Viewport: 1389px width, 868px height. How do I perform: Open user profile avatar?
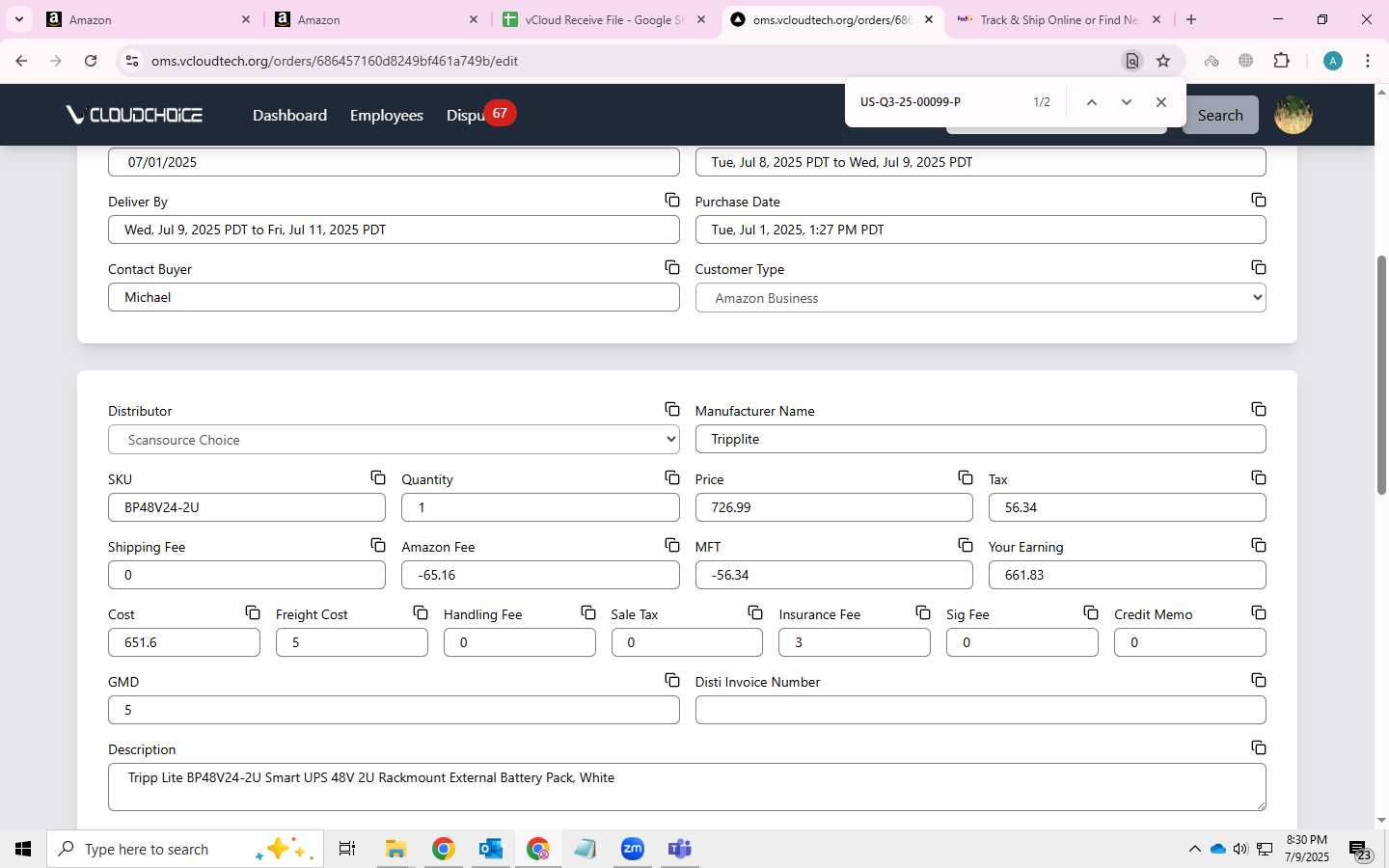coord(1294,115)
